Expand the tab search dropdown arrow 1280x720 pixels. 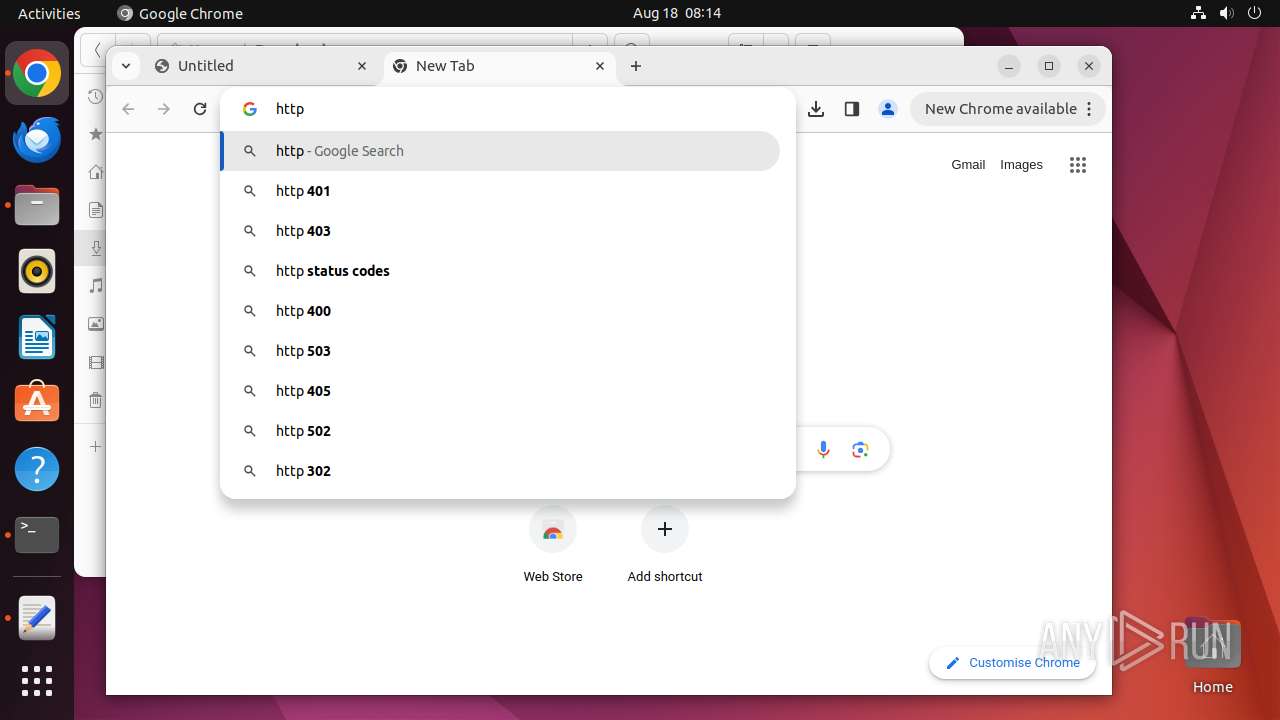click(125, 66)
